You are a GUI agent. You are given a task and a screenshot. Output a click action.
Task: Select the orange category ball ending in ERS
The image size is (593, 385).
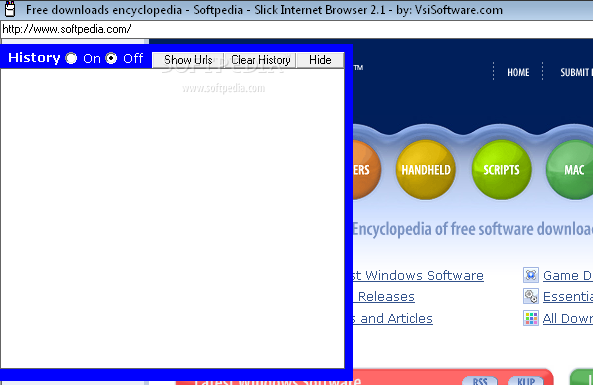366,169
